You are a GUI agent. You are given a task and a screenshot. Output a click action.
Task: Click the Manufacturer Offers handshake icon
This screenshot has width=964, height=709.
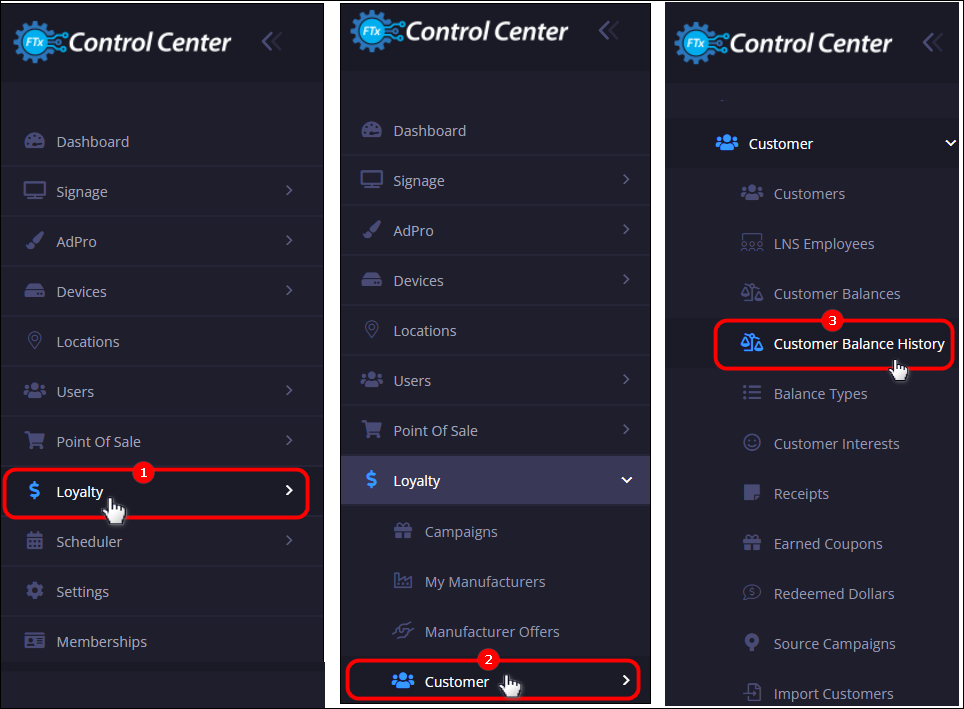coord(403,630)
